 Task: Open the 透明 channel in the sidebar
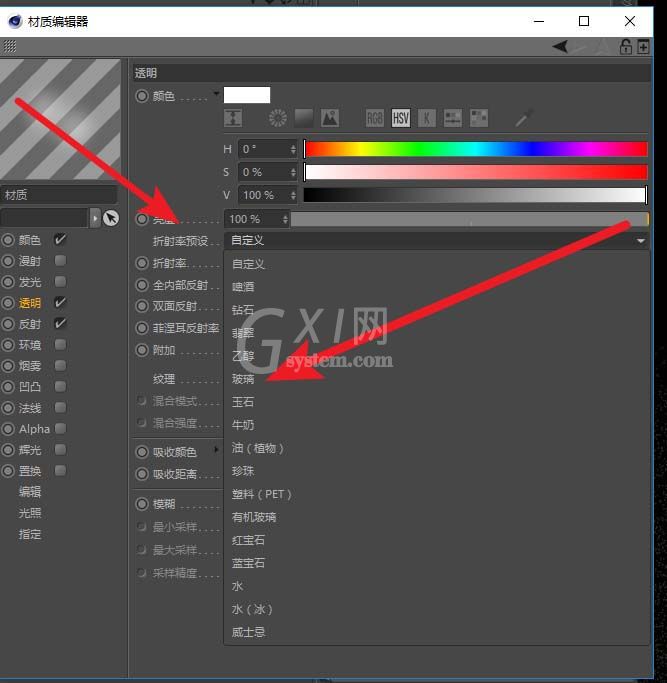[30, 303]
